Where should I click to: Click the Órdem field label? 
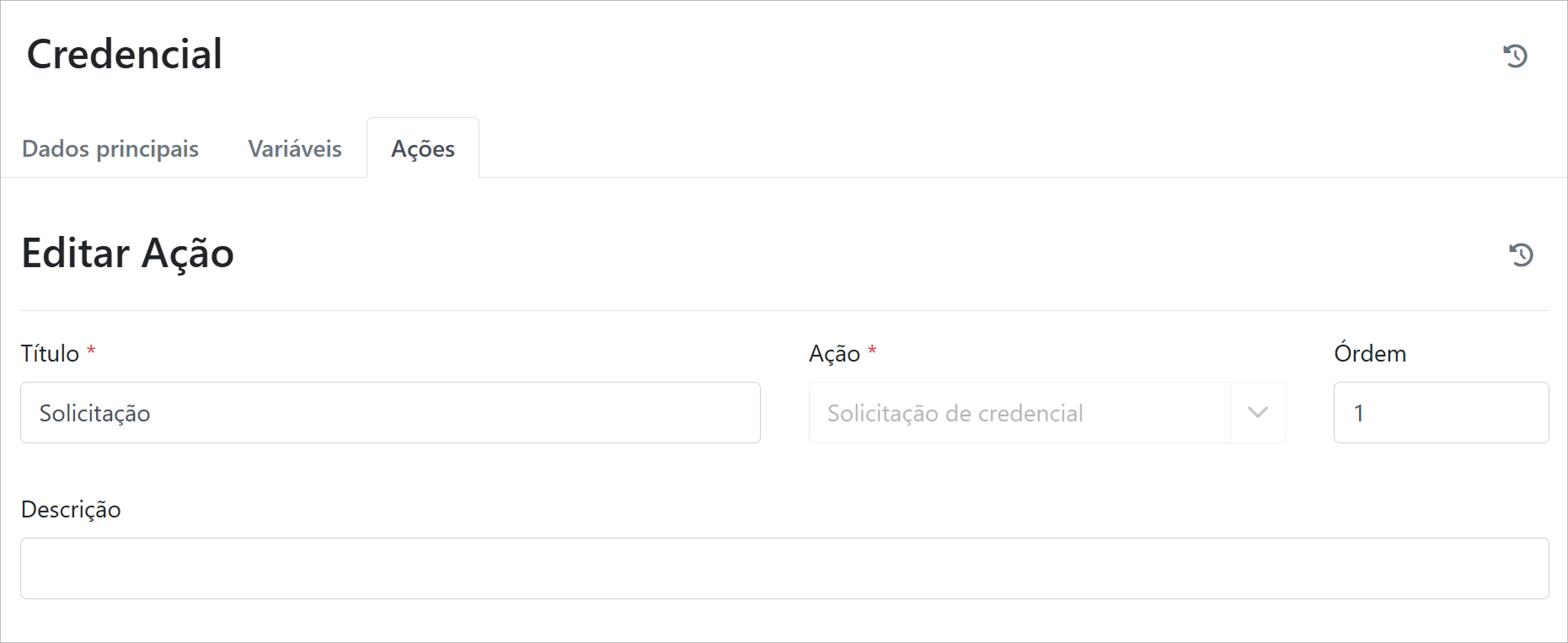coord(1370,354)
